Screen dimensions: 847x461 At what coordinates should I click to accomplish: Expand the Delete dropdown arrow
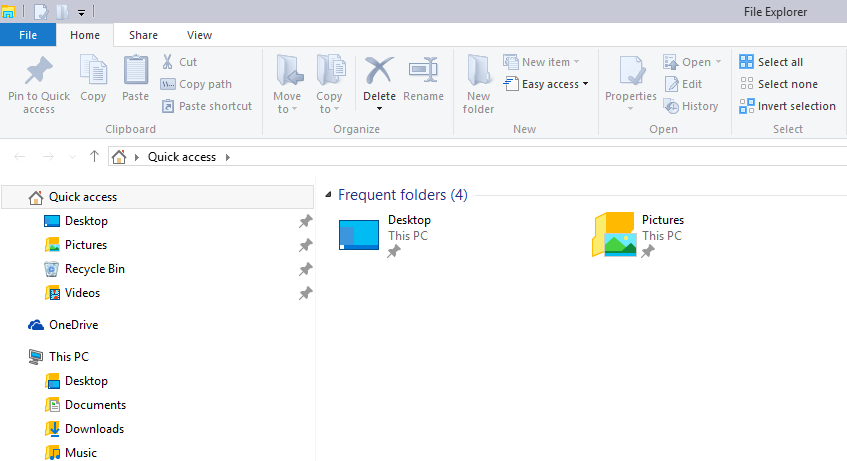[379, 109]
